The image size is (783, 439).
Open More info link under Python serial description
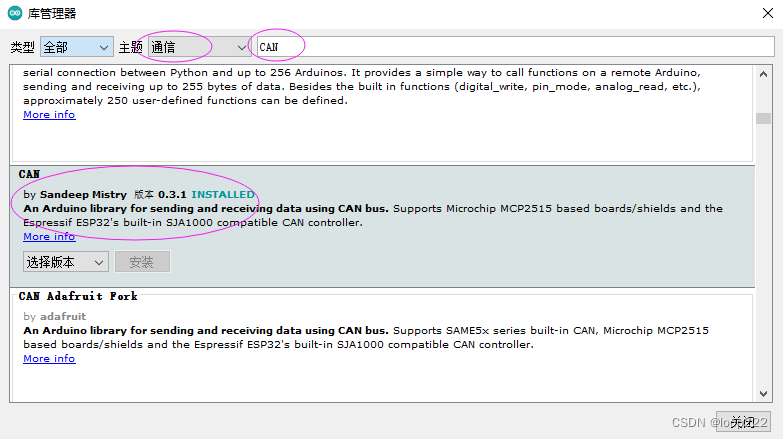49,114
